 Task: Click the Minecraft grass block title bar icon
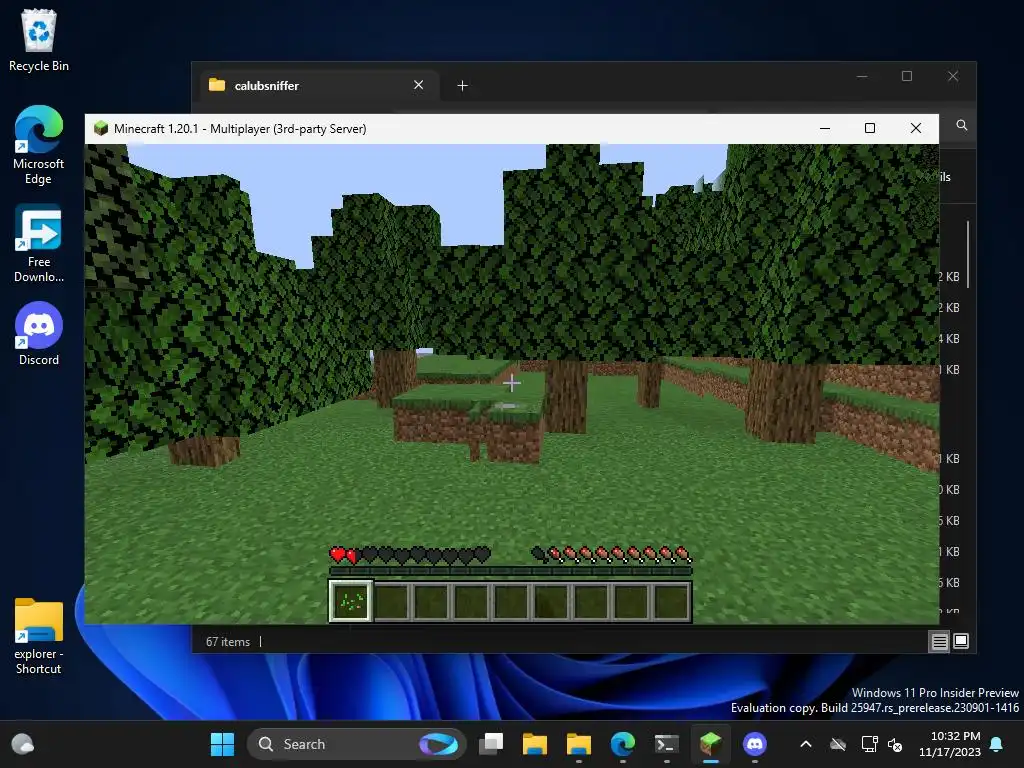point(101,129)
